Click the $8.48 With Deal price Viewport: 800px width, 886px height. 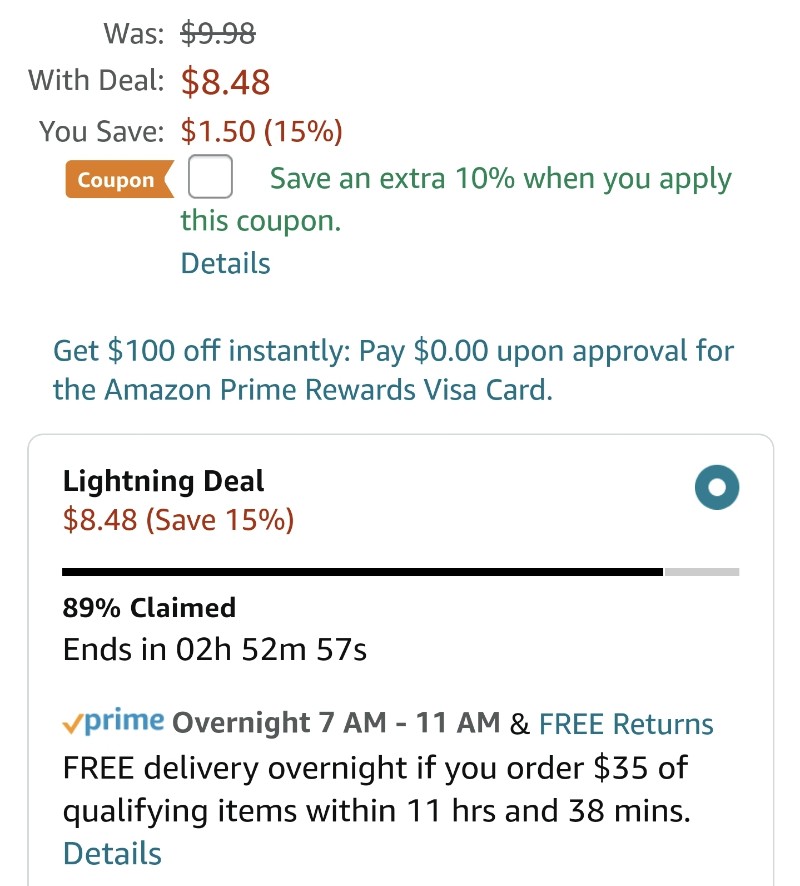tap(225, 82)
